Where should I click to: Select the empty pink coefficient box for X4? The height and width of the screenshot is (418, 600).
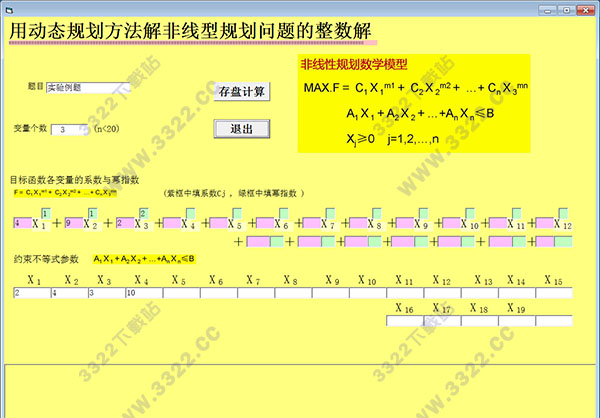click(x=172, y=223)
